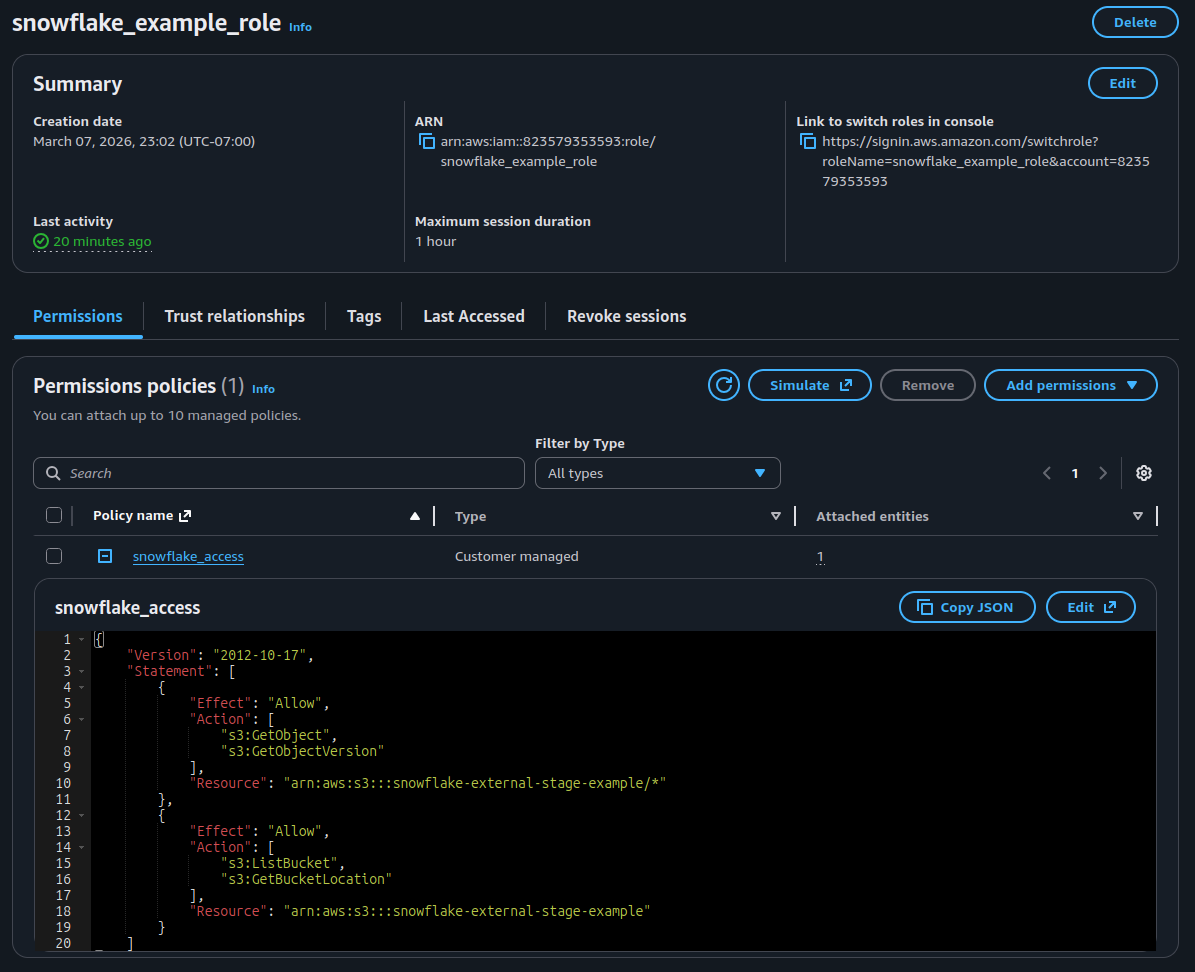Select all policies with header checkbox
The width and height of the screenshot is (1195, 972).
tap(54, 515)
